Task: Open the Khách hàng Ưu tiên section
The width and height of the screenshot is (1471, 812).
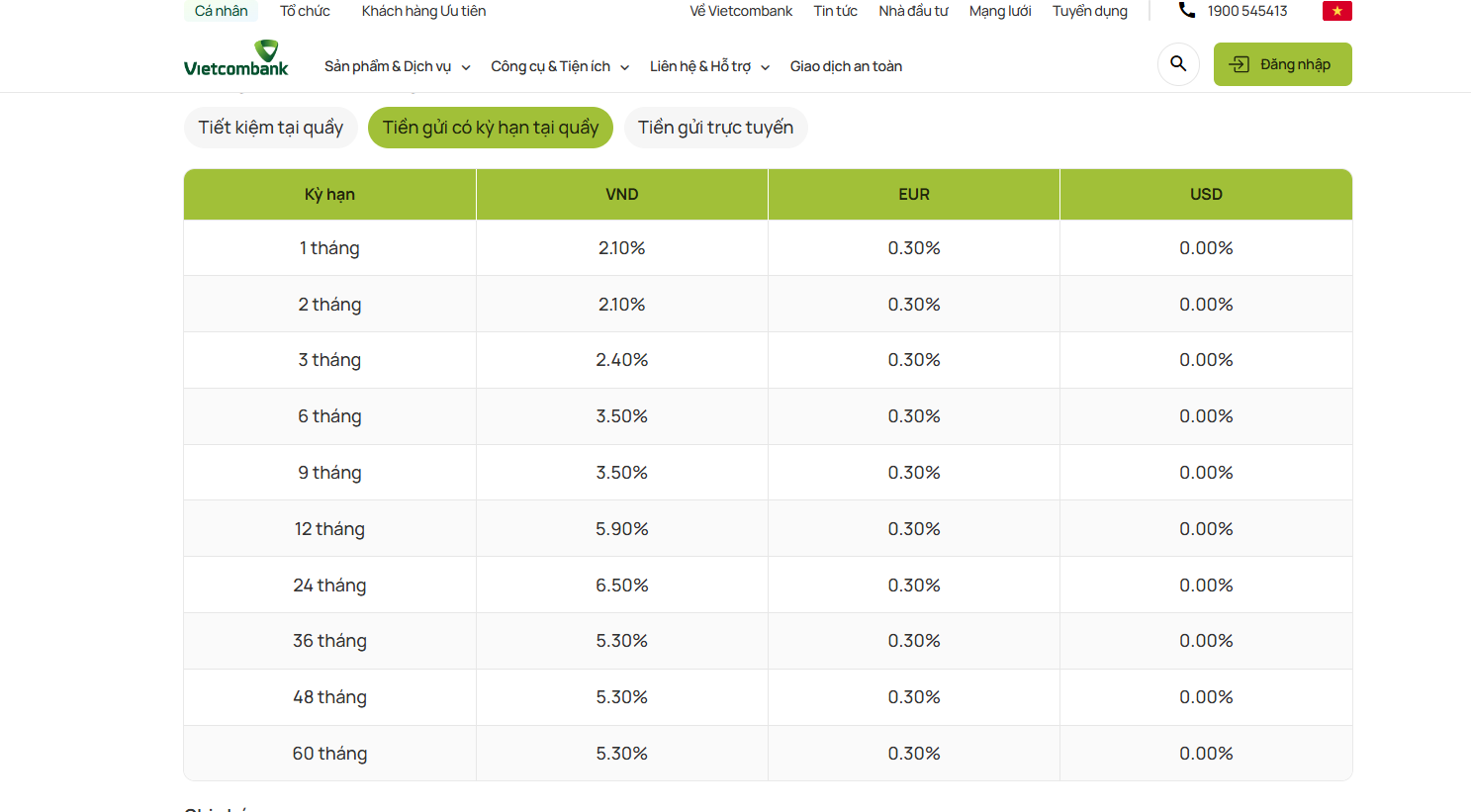Action: [x=423, y=11]
